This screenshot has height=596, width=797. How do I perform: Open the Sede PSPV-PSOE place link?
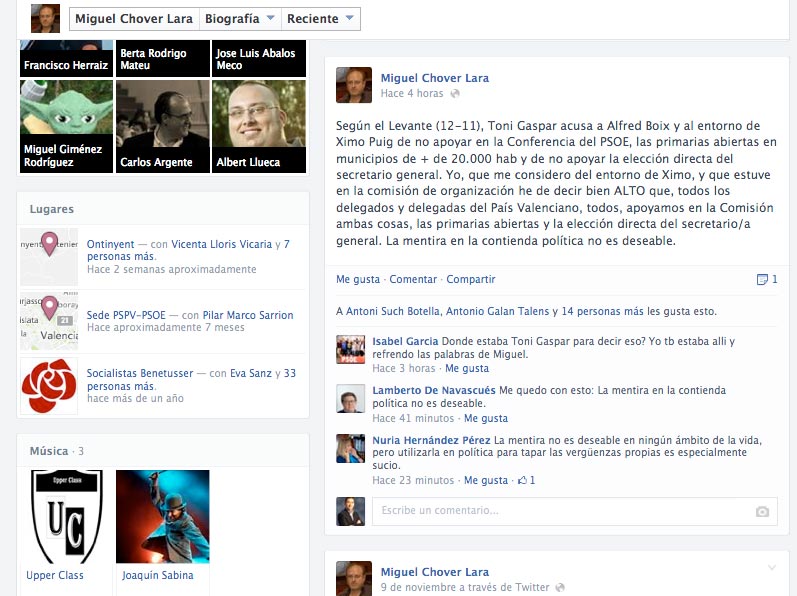pyautogui.click(x=126, y=315)
